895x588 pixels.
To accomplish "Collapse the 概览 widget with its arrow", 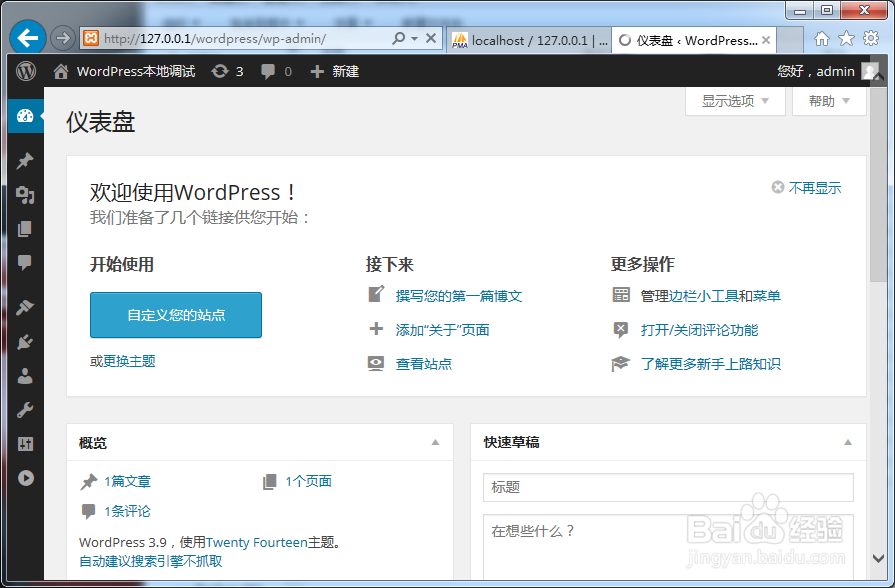I will (x=436, y=442).
